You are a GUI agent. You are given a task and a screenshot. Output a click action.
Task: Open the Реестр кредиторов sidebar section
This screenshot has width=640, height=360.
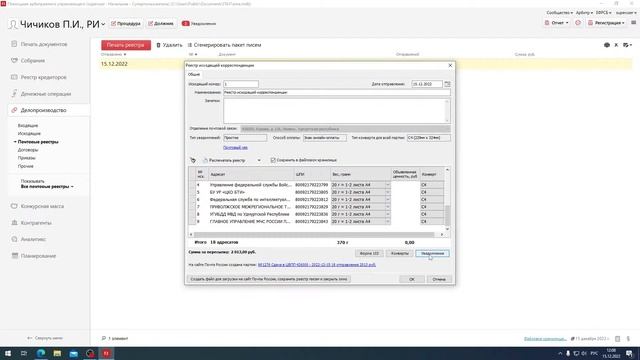pos(43,77)
